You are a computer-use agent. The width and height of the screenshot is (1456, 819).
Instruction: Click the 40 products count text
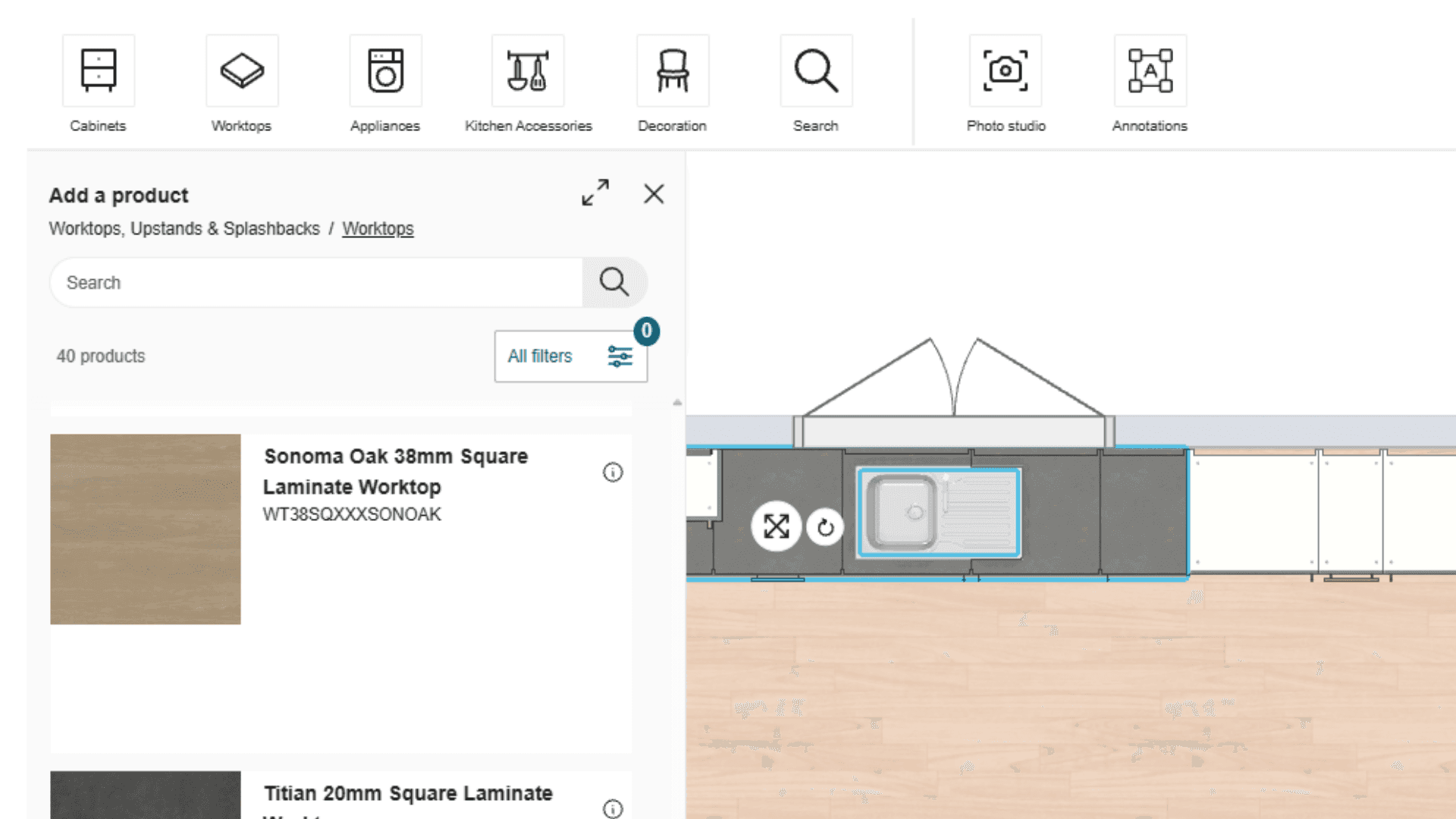pos(101,356)
